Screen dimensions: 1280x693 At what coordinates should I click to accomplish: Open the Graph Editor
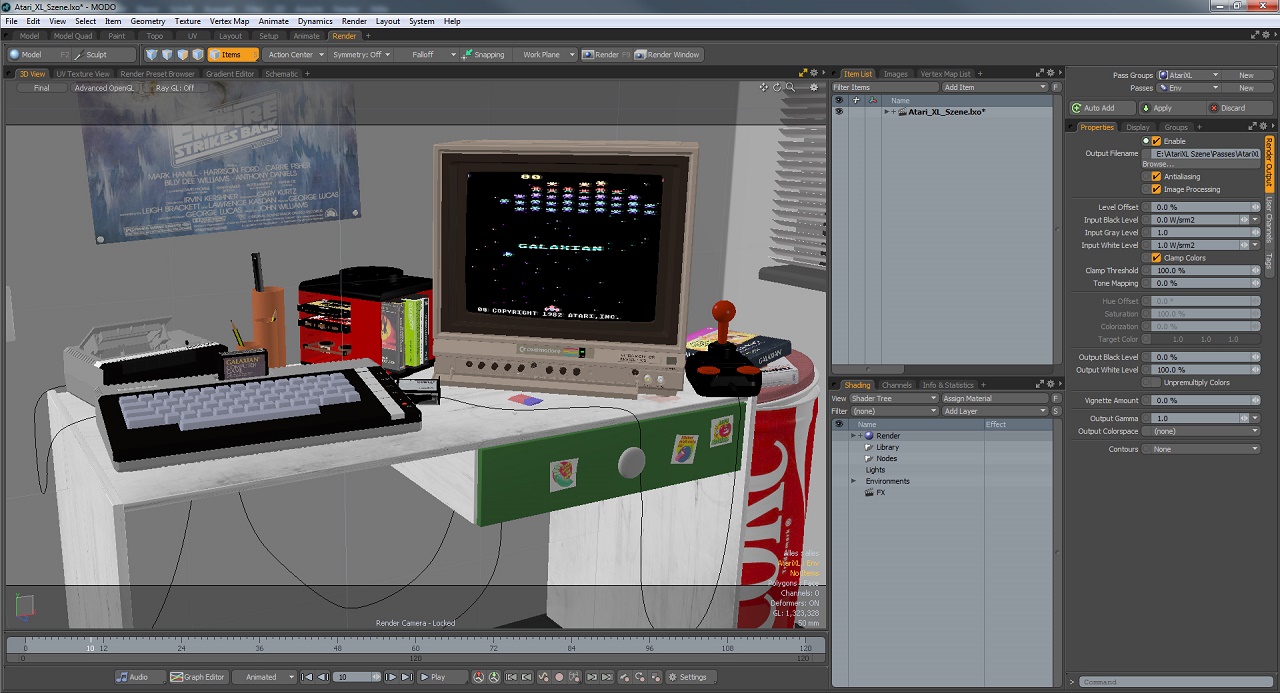pos(198,677)
